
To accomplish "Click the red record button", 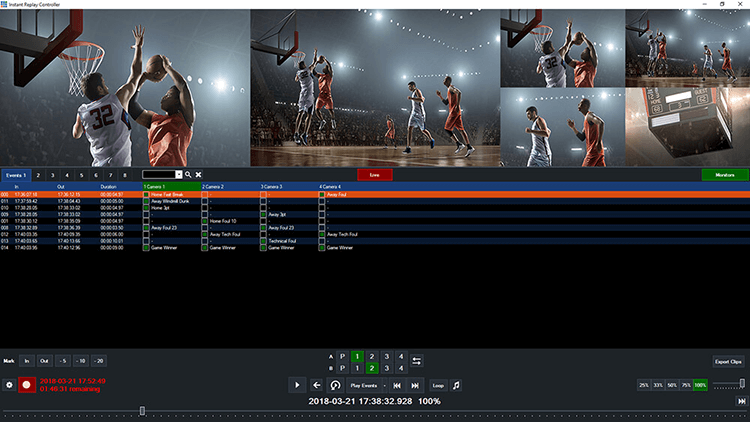I will (x=26, y=384).
